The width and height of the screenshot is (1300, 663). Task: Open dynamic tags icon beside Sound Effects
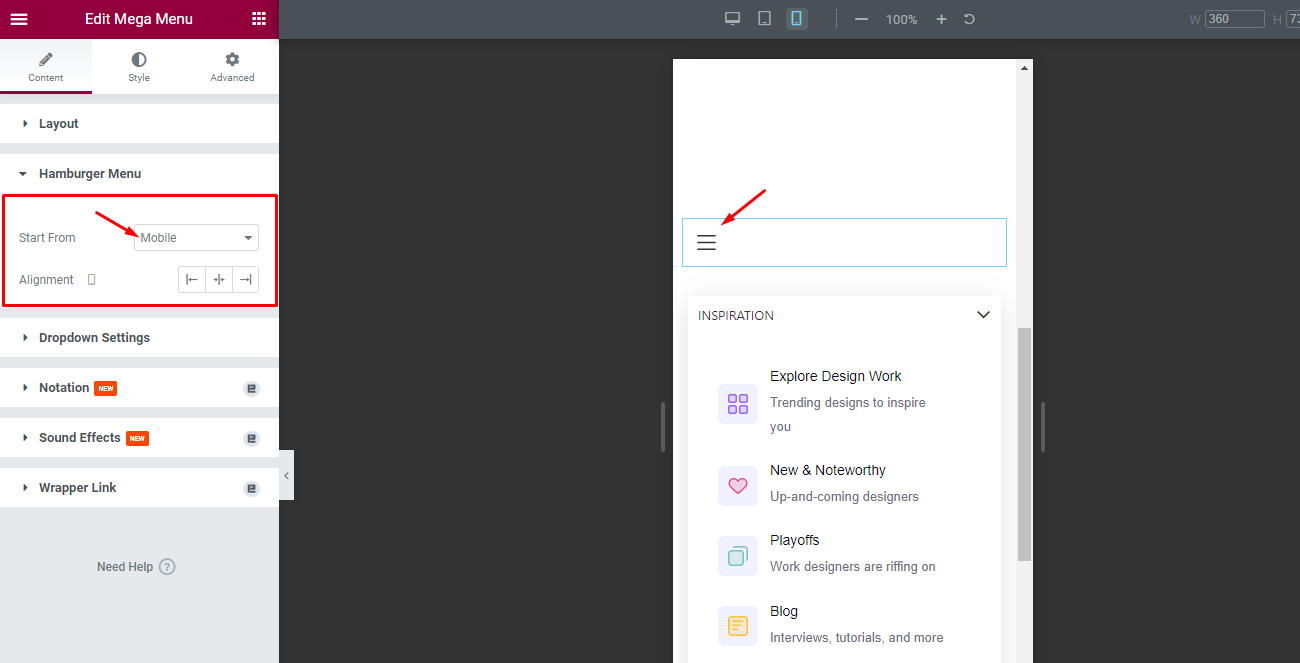click(251, 437)
